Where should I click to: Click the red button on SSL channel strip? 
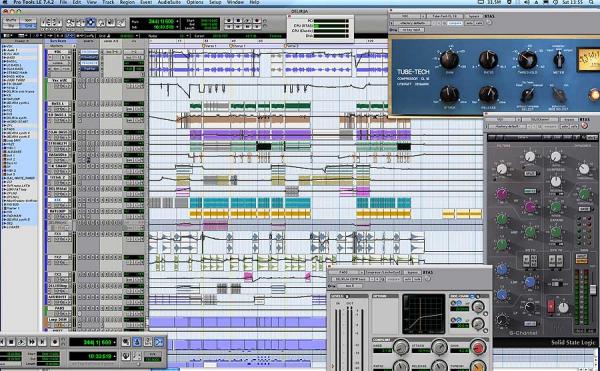coord(551,306)
